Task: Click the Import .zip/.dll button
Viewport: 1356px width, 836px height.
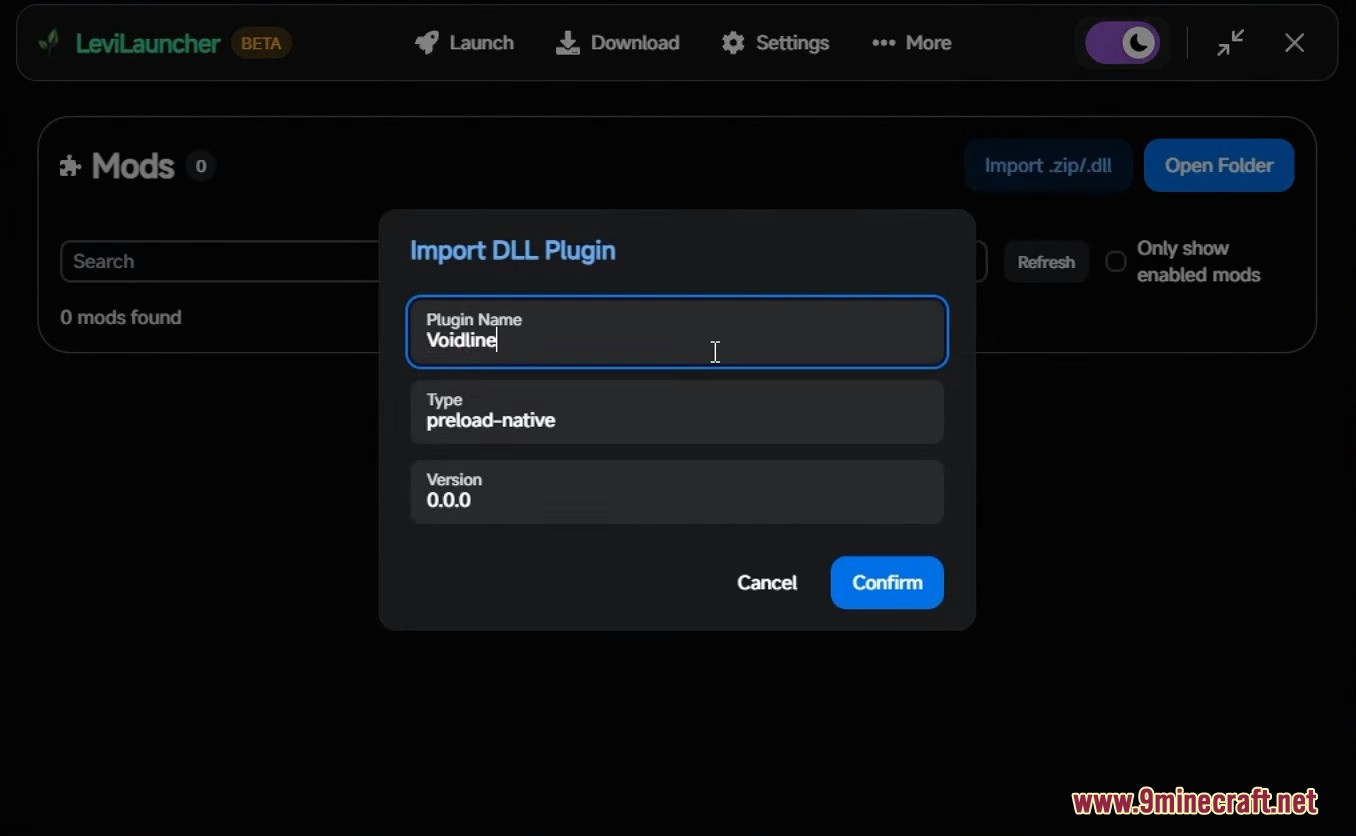Action: coord(1047,166)
